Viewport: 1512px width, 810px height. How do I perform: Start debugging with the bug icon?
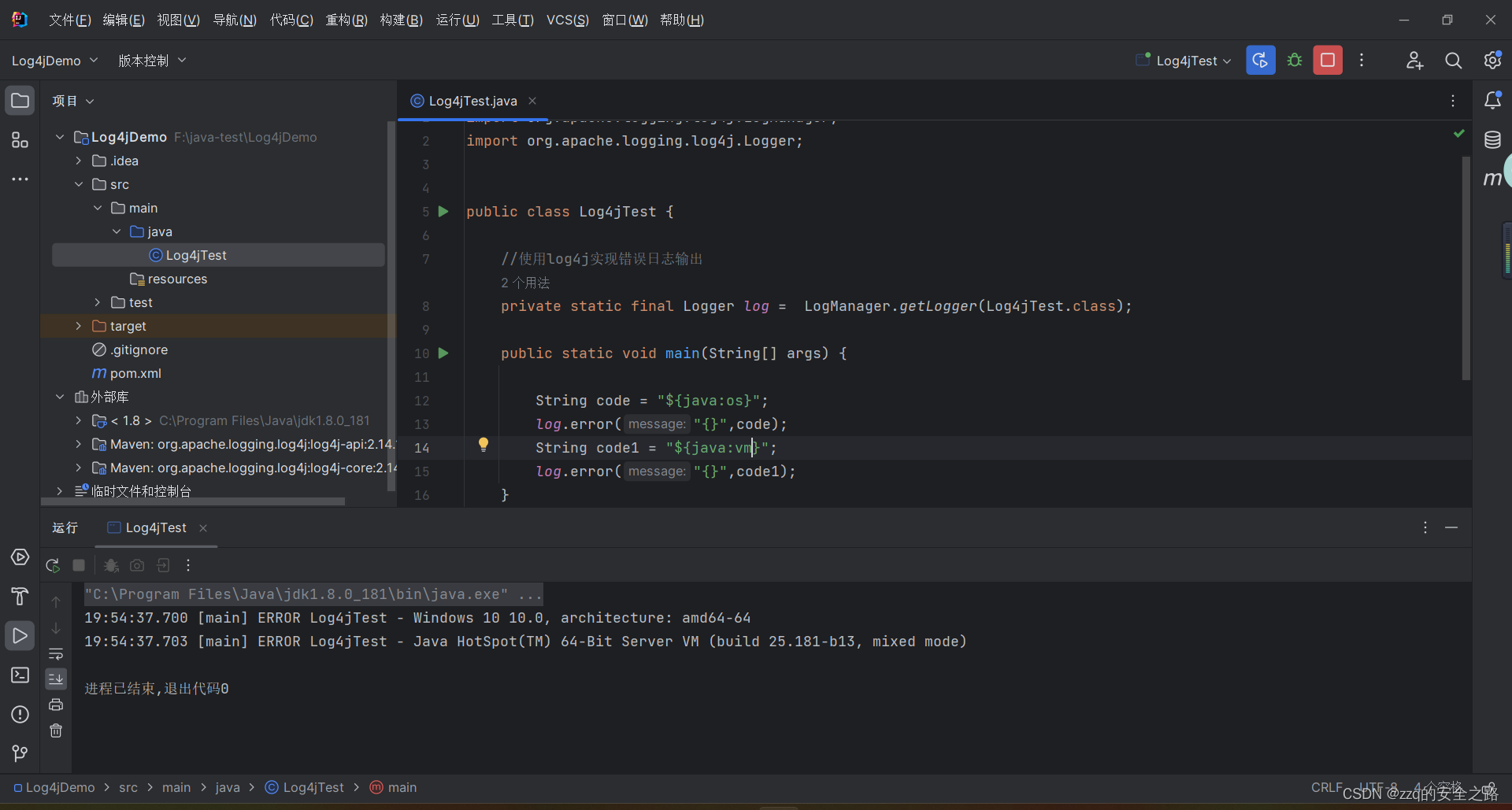point(1294,61)
